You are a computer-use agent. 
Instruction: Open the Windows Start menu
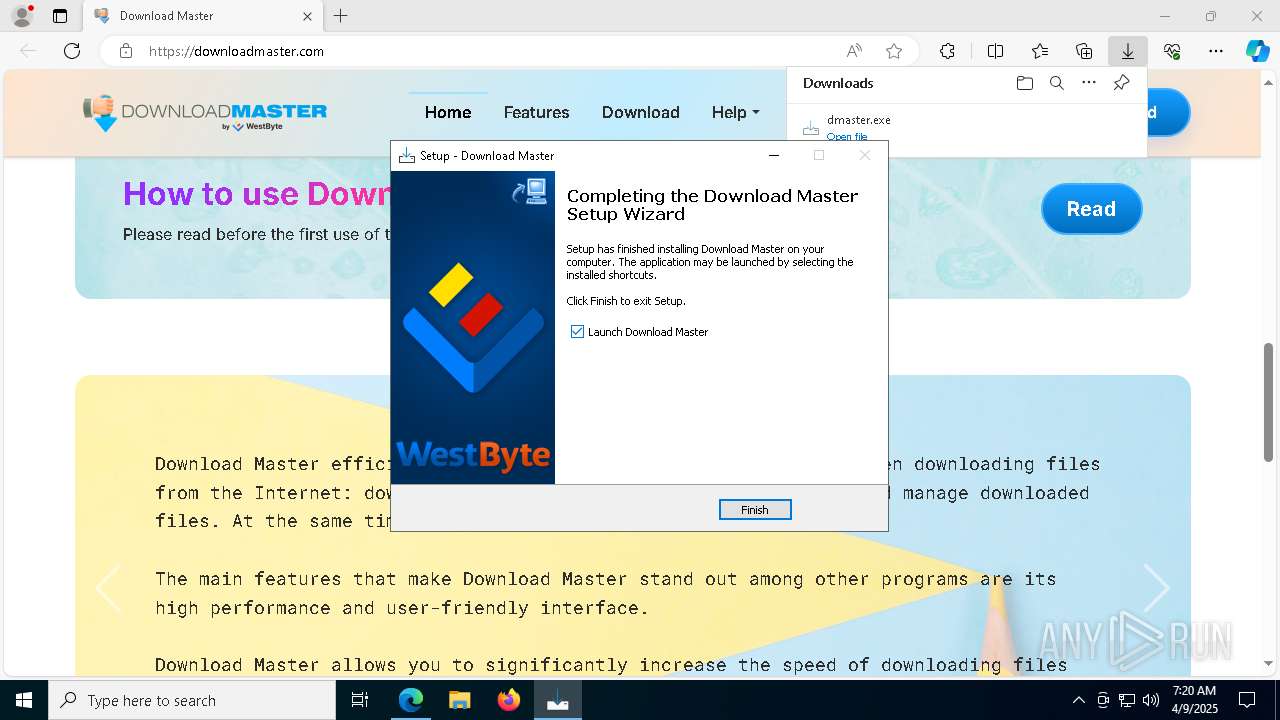(x=24, y=700)
